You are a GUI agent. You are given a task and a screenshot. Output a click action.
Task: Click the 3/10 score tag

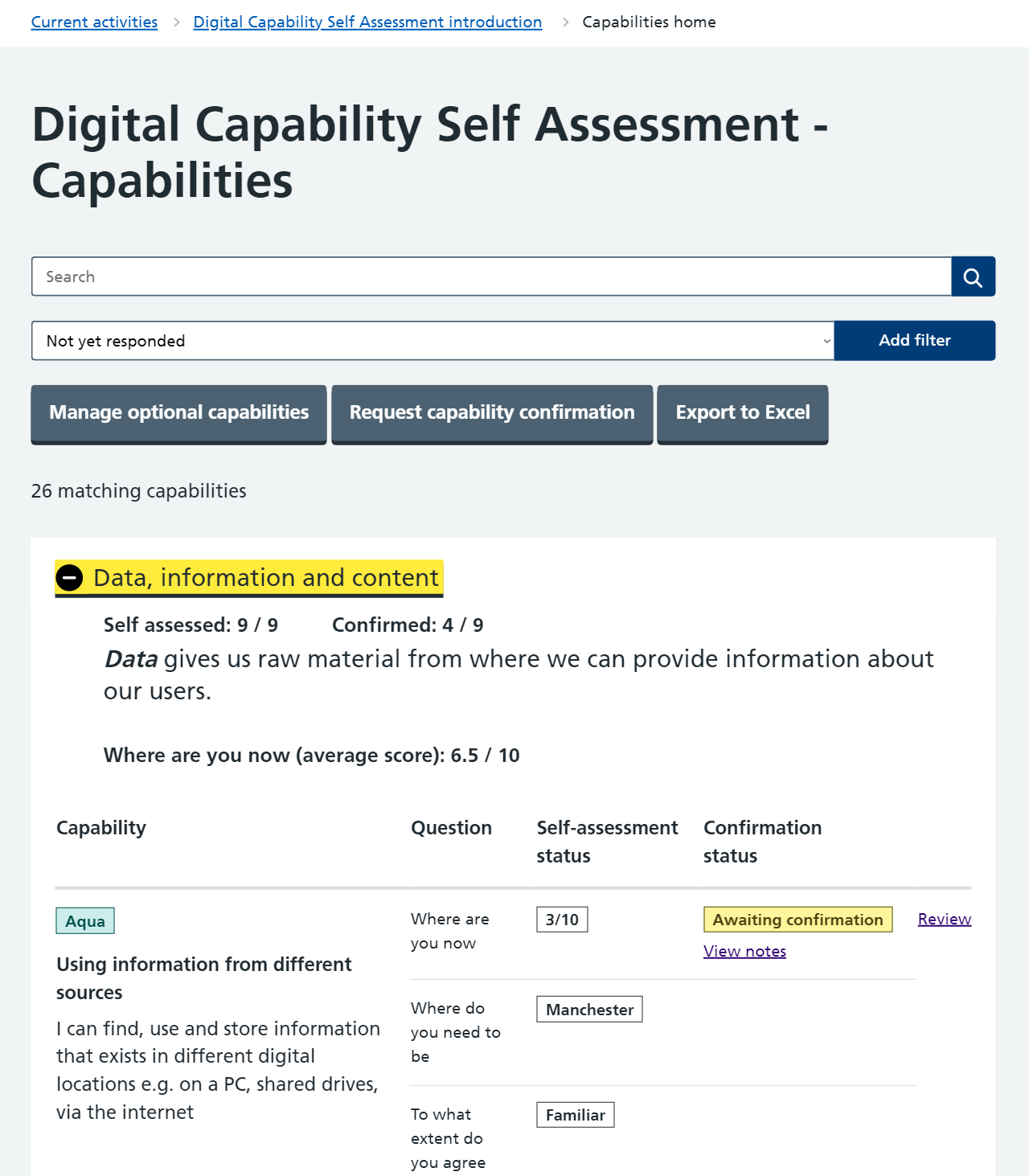(562, 920)
